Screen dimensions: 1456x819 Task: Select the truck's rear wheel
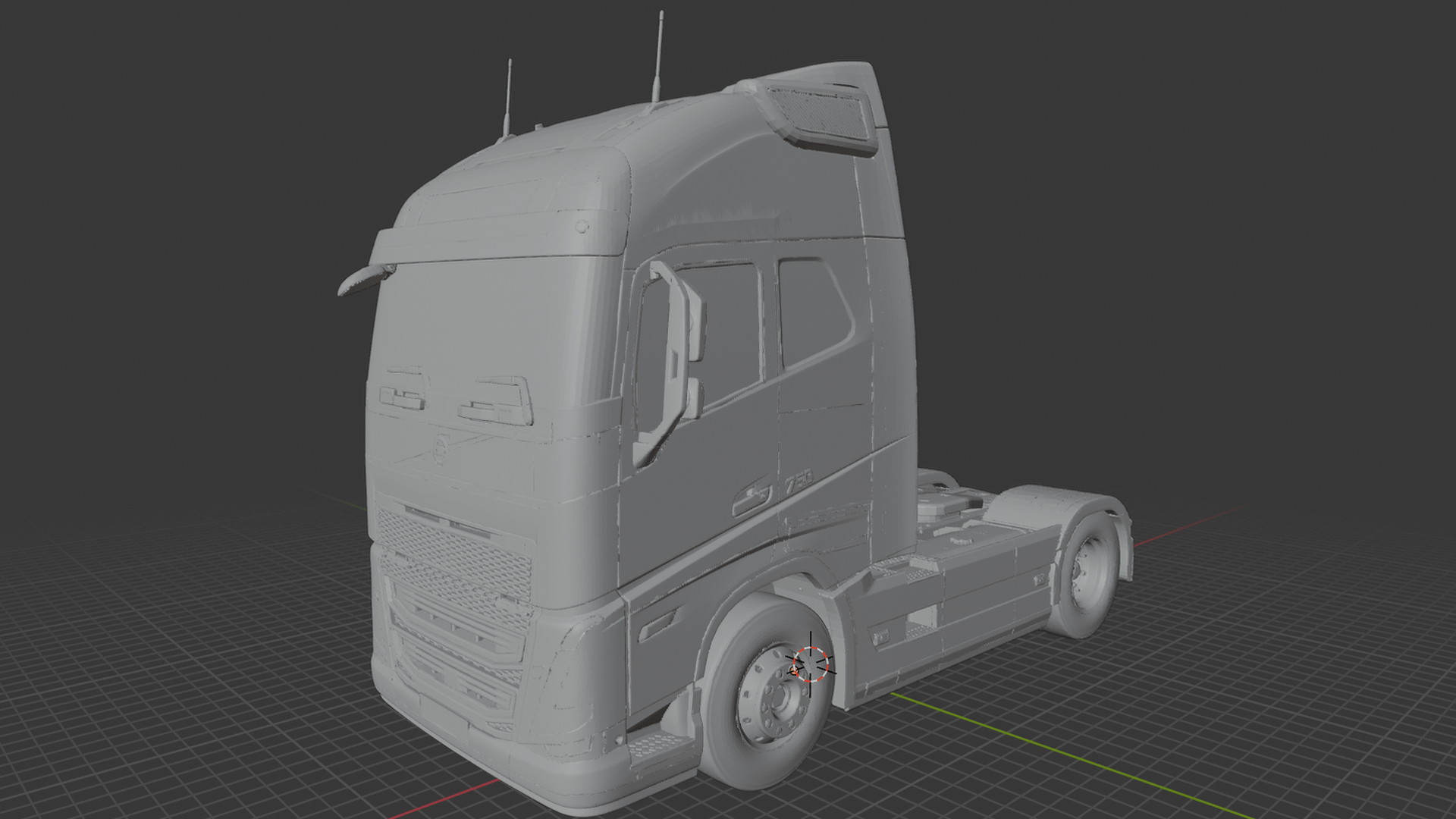click(x=1089, y=575)
